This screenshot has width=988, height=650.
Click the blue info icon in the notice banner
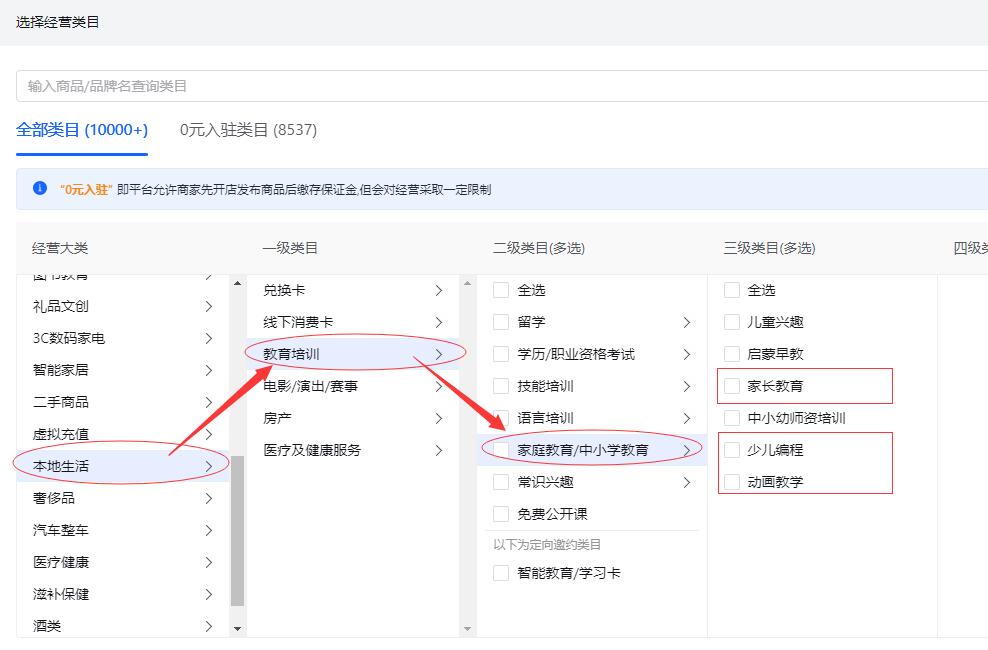pyautogui.click(x=40, y=188)
